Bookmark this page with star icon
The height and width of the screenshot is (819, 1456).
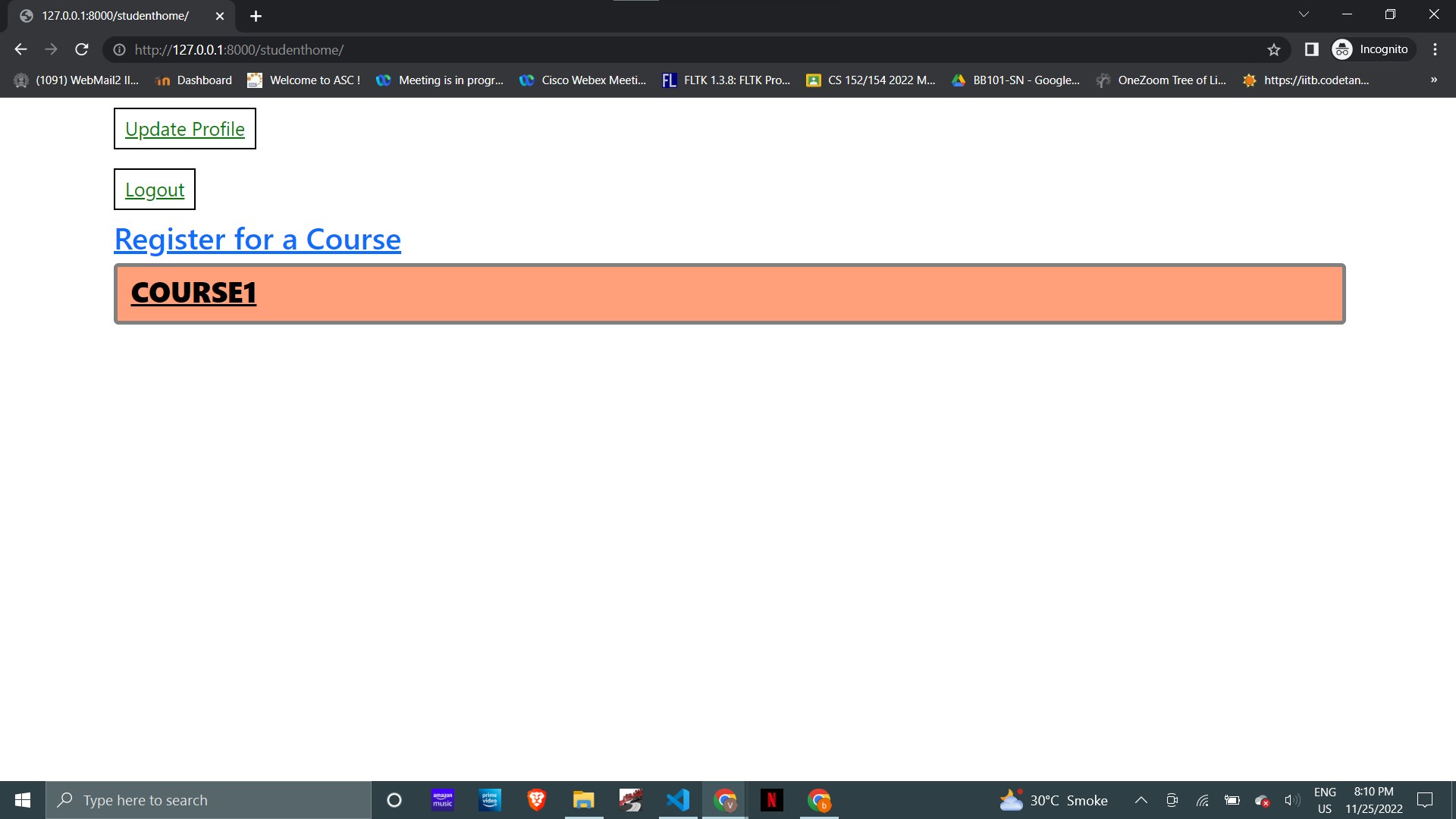tap(1273, 49)
